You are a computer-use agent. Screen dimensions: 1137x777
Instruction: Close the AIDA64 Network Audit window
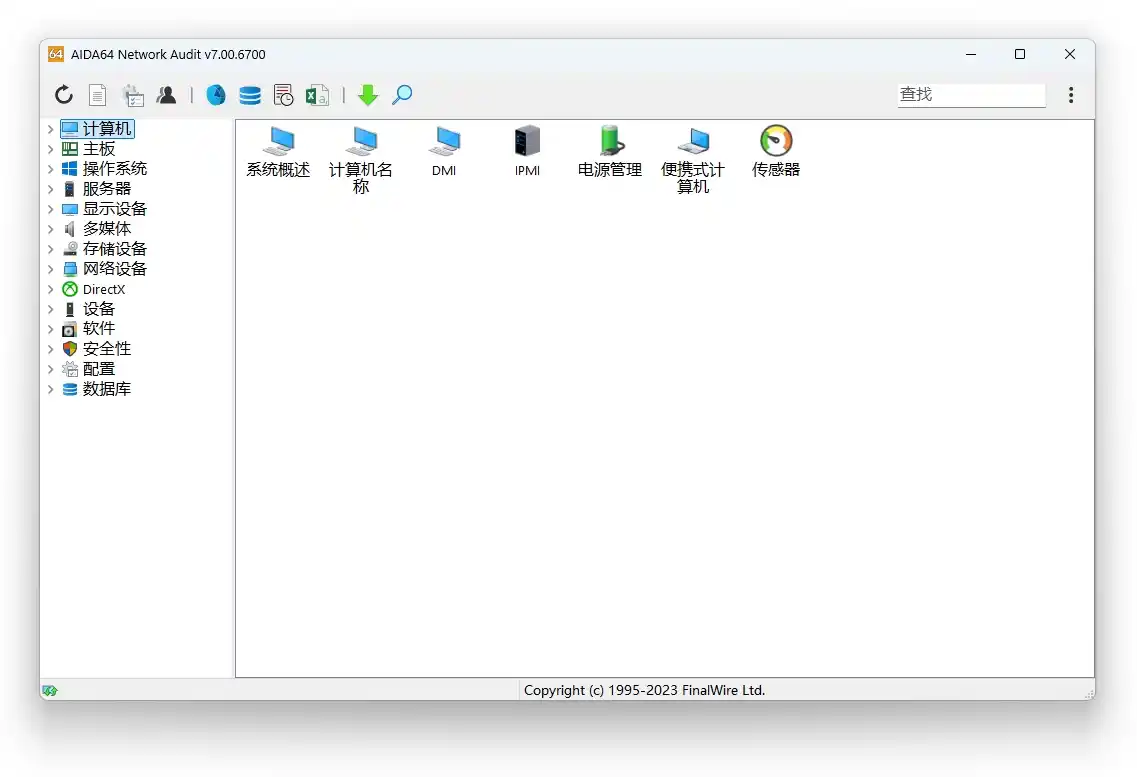pyautogui.click(x=1070, y=54)
